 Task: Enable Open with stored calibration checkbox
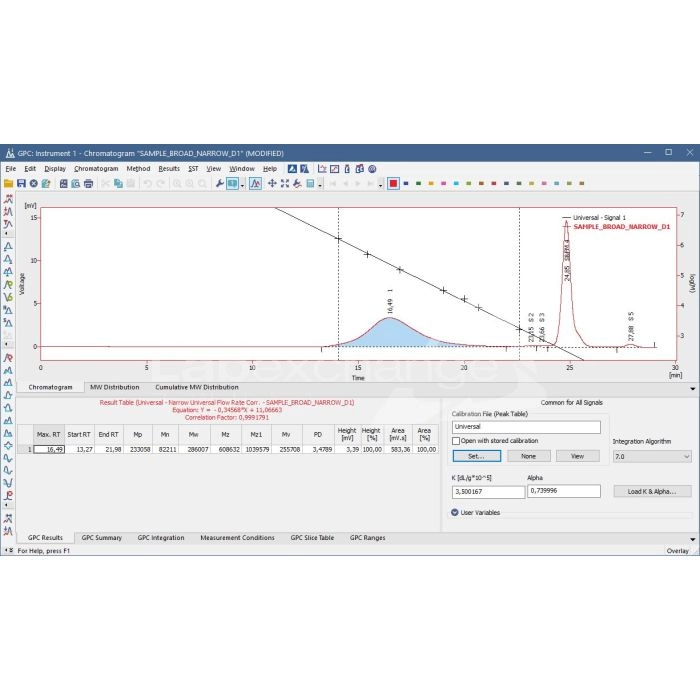coord(457,441)
